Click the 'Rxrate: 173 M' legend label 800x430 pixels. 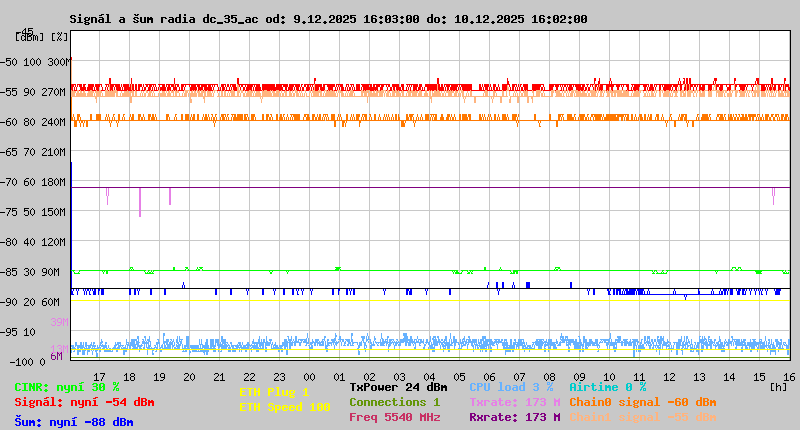click(x=515, y=417)
